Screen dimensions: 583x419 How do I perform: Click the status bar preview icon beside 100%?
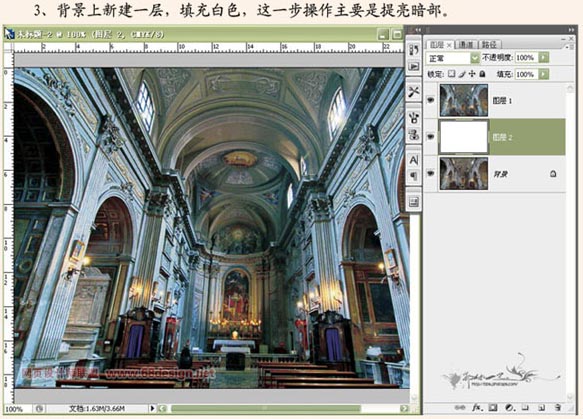tap(39, 409)
